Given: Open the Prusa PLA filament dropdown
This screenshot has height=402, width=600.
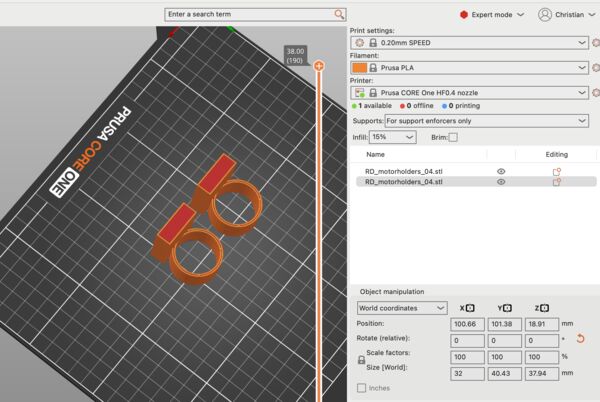Looking at the screenshot, I should point(469,68).
